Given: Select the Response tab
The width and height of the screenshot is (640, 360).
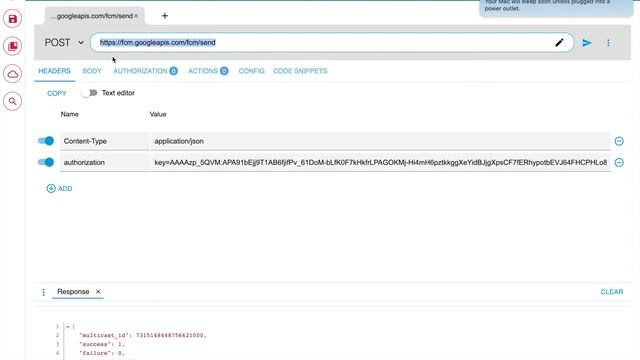Looking at the screenshot, I should pyautogui.click(x=73, y=291).
